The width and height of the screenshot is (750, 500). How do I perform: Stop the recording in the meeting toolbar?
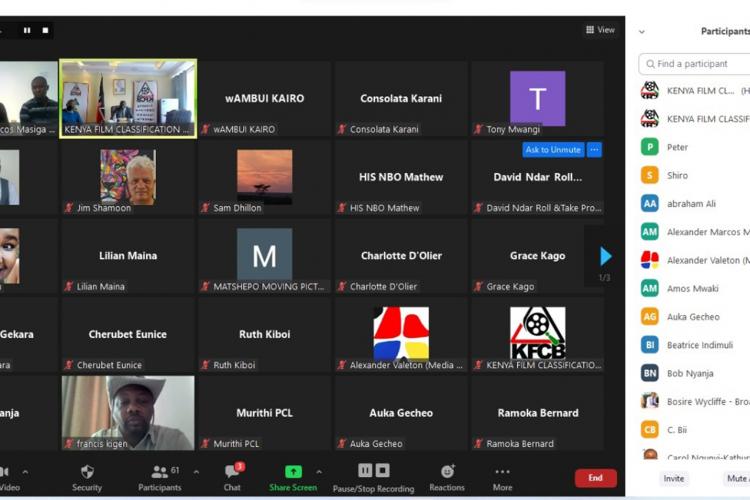(381, 471)
